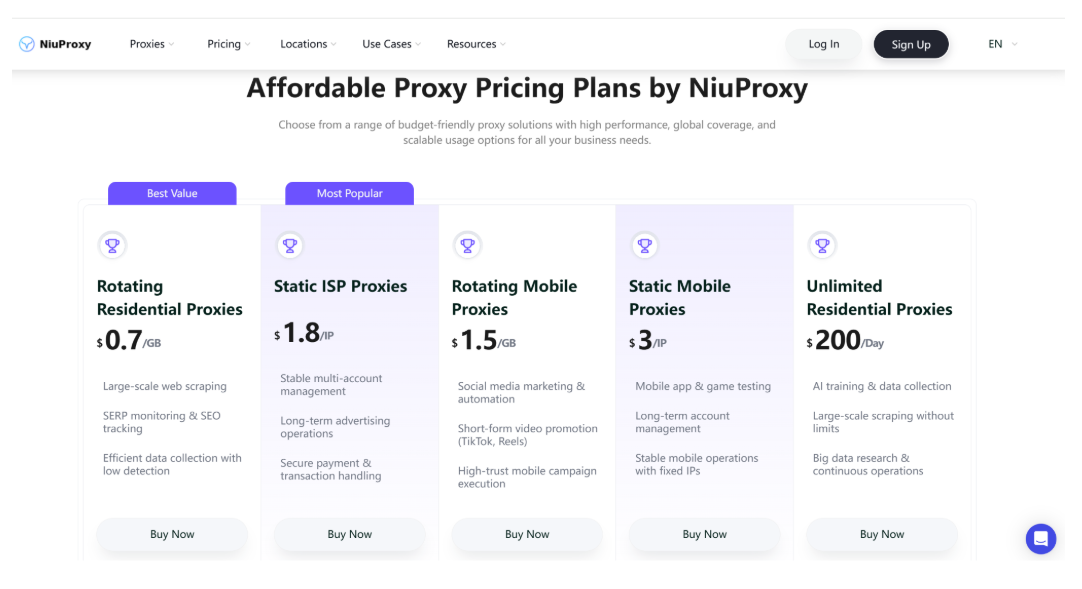The image size is (1082, 589).
Task: Click the NiuProxy logo icon
Action: tap(27, 44)
